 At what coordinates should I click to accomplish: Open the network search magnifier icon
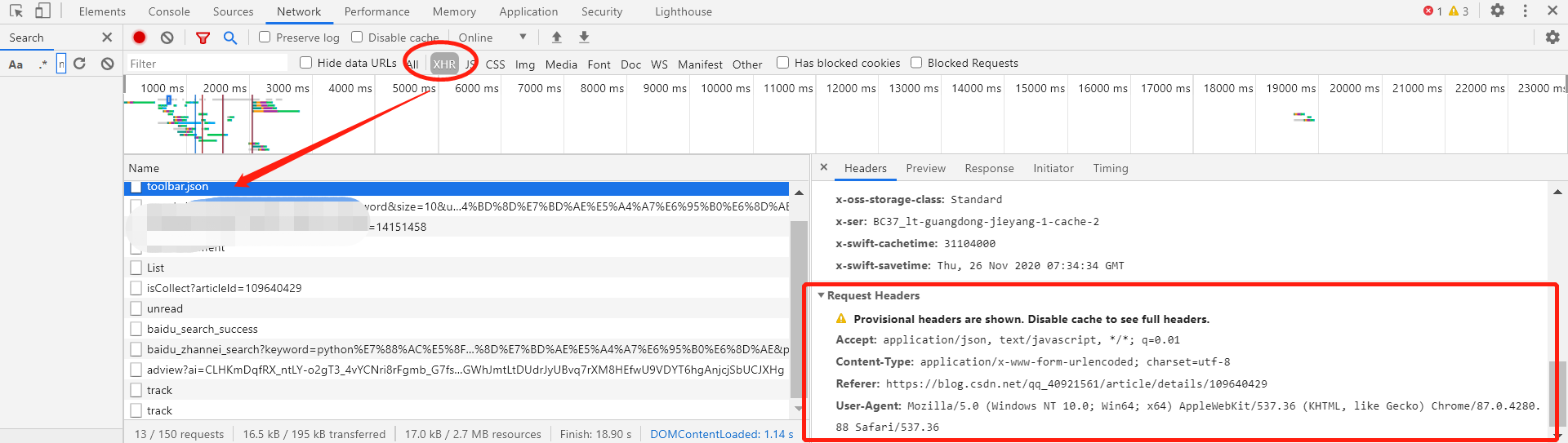230,38
